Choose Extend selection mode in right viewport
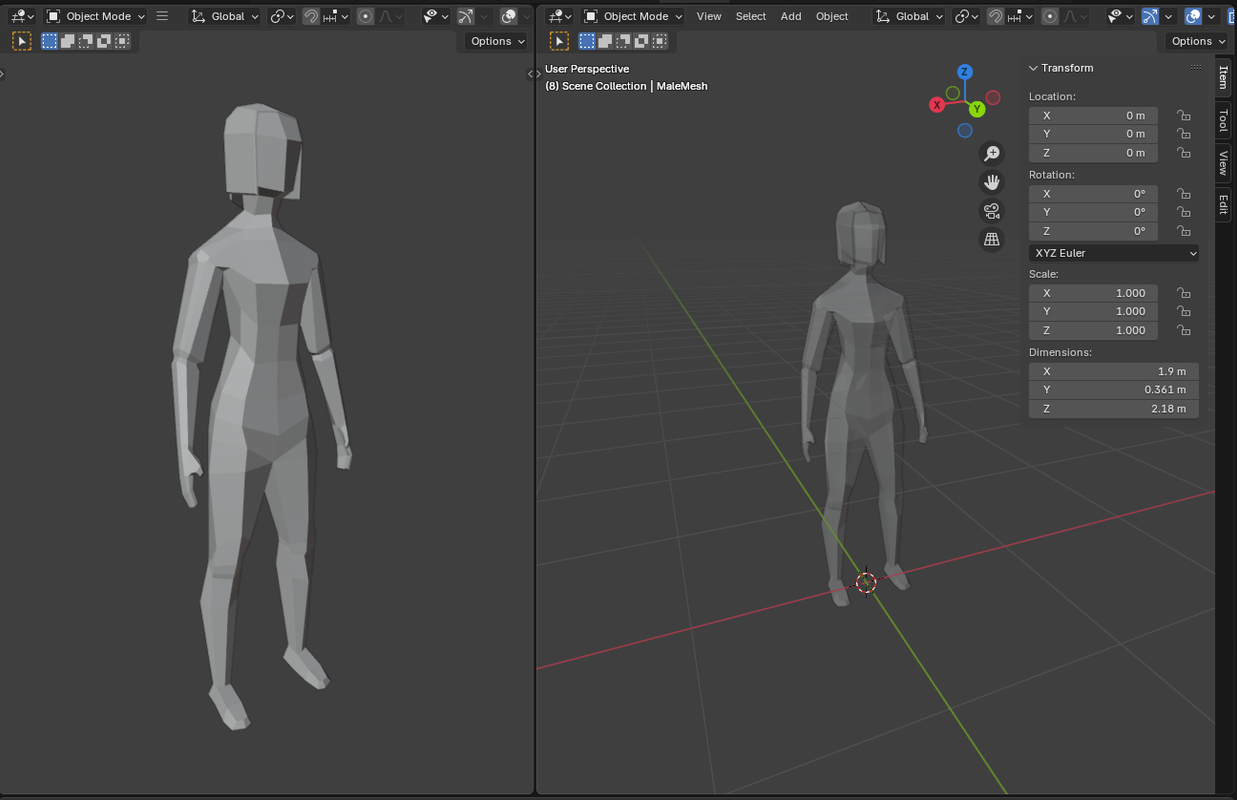The height and width of the screenshot is (800, 1237). tap(605, 41)
